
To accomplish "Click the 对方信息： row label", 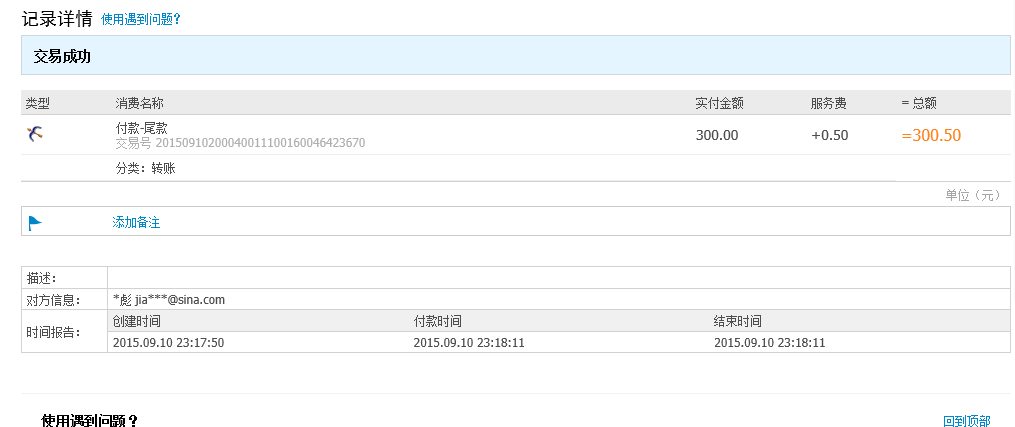I will 53,300.
